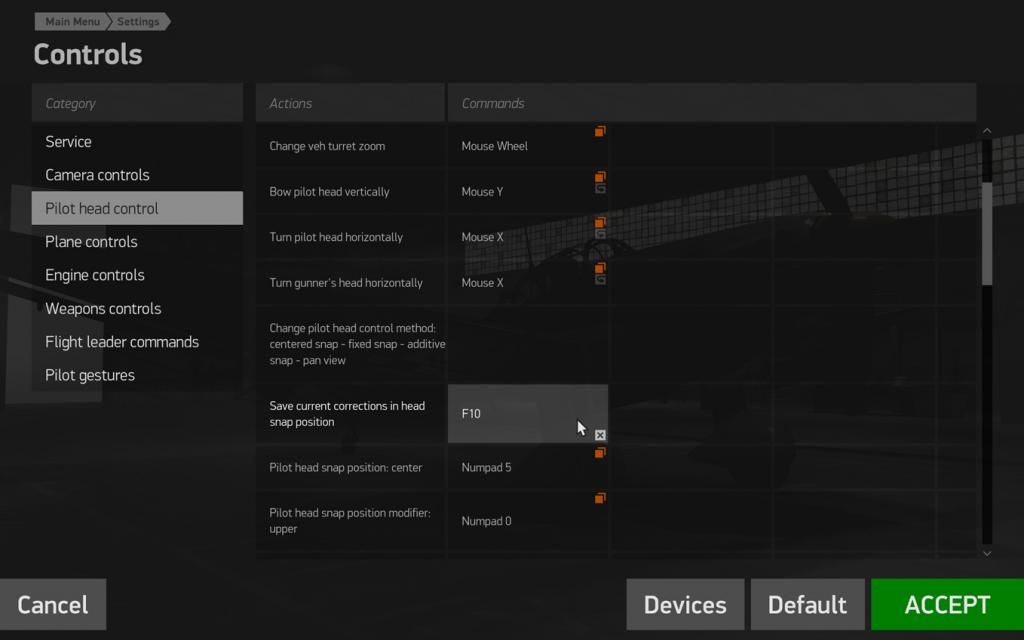Screen dimensions: 1024x640
Task: Click orange icon in Mouse Y command cell
Action: 600,177
